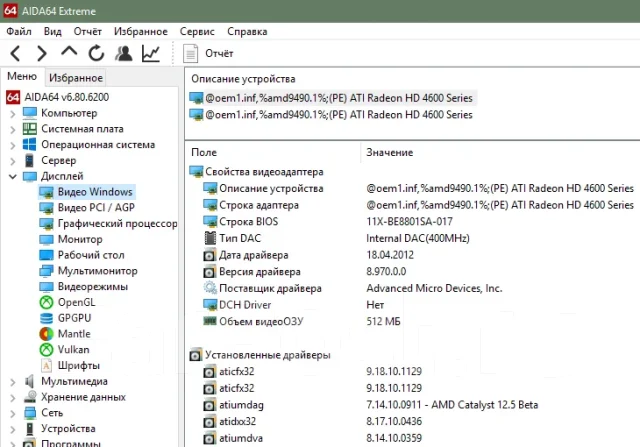
Task: Click the Хранение данных drive icon
Action: 30,397
